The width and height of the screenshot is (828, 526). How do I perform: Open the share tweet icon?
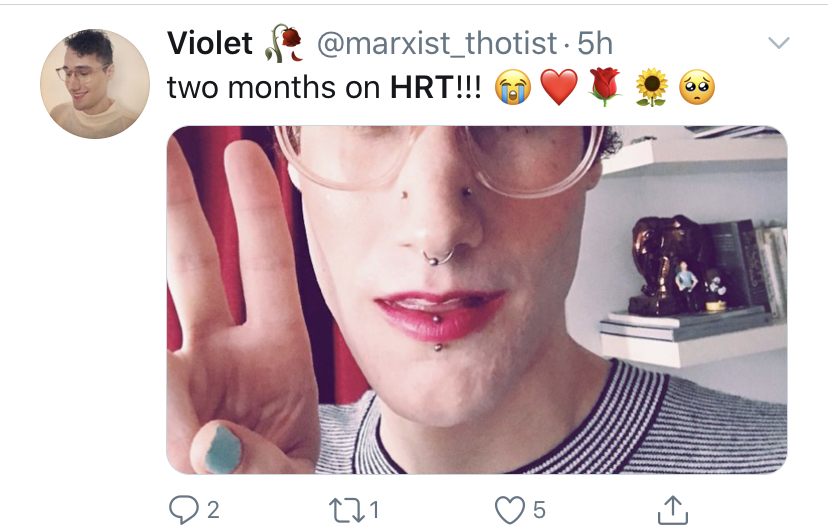(x=673, y=510)
